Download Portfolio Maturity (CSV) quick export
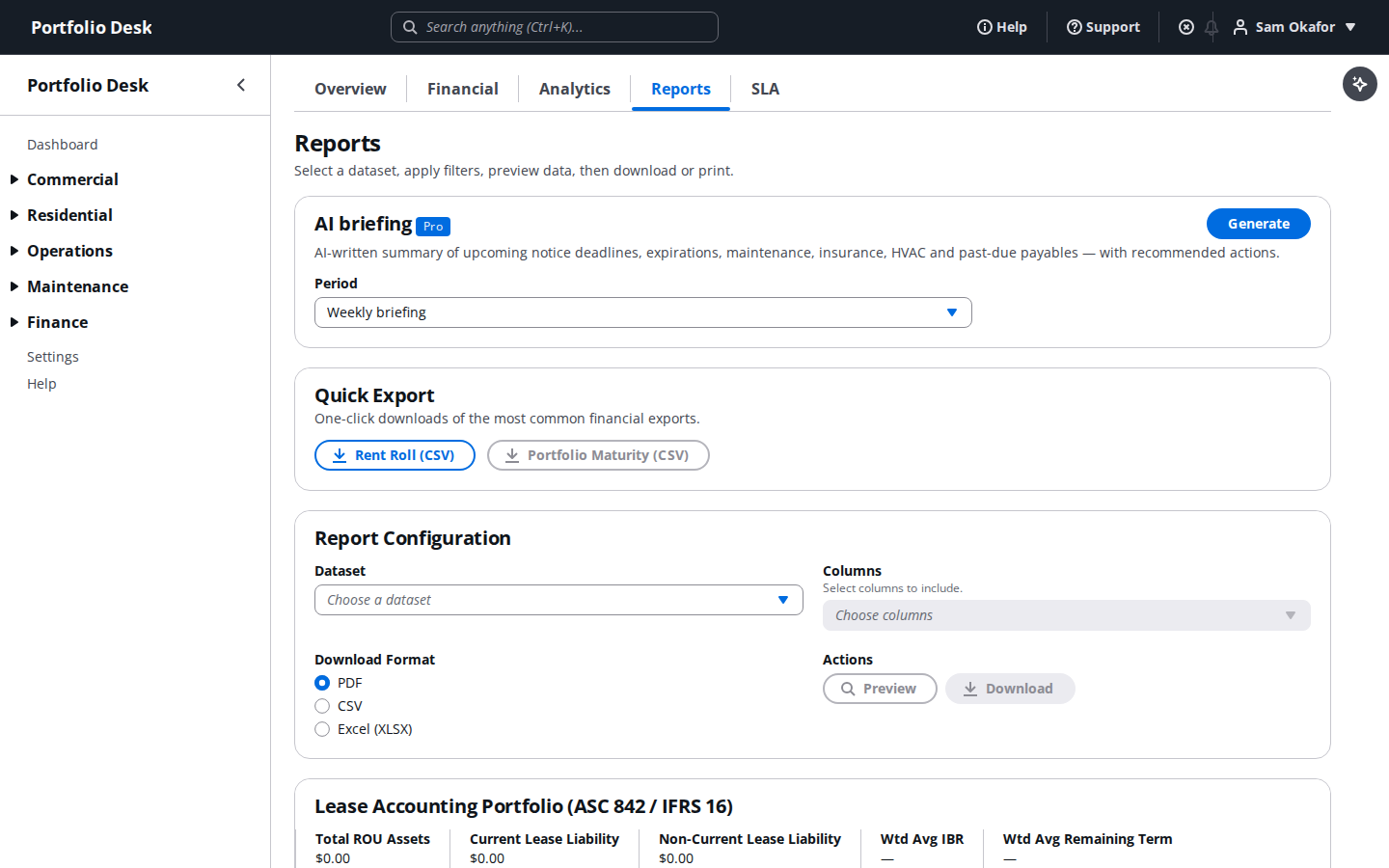Viewport: 1389px width, 868px height. (598, 455)
